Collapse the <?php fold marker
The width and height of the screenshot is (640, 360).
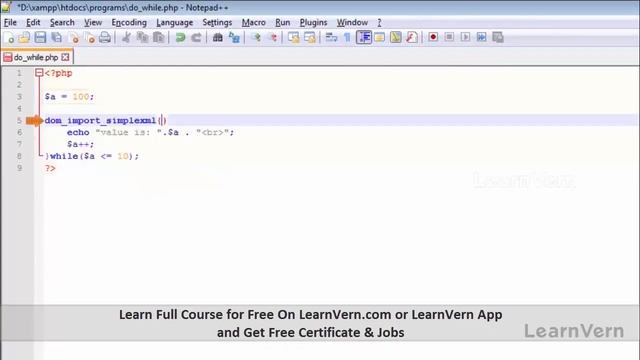point(39,73)
